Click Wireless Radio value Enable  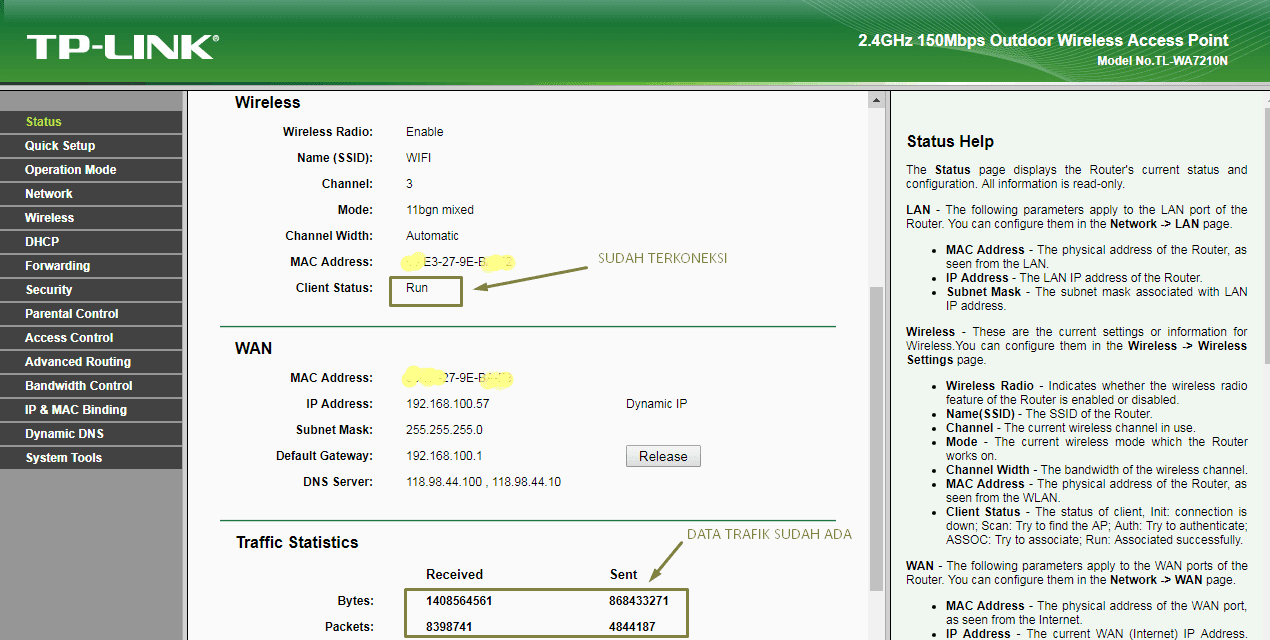tap(425, 132)
